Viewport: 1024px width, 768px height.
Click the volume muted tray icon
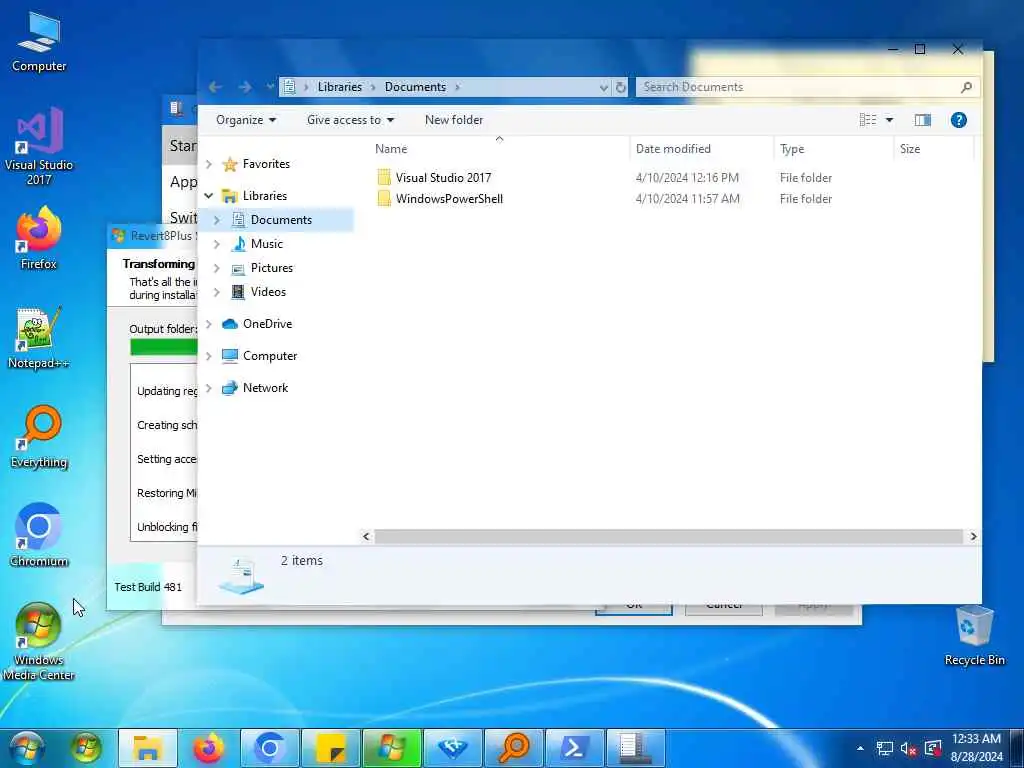[x=908, y=748]
